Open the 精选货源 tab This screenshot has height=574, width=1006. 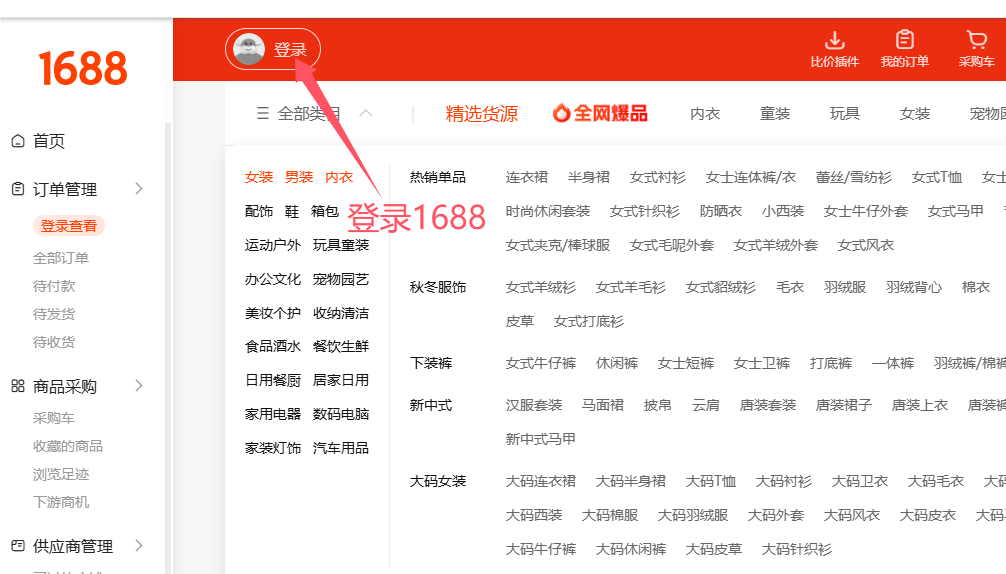(482, 114)
